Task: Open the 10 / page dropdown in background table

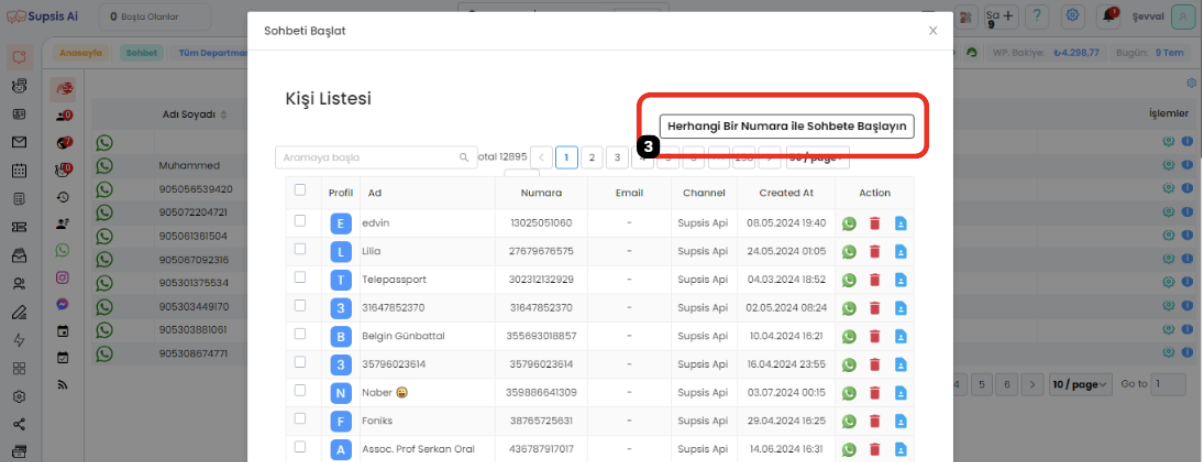Action: pyautogui.click(x=1080, y=384)
